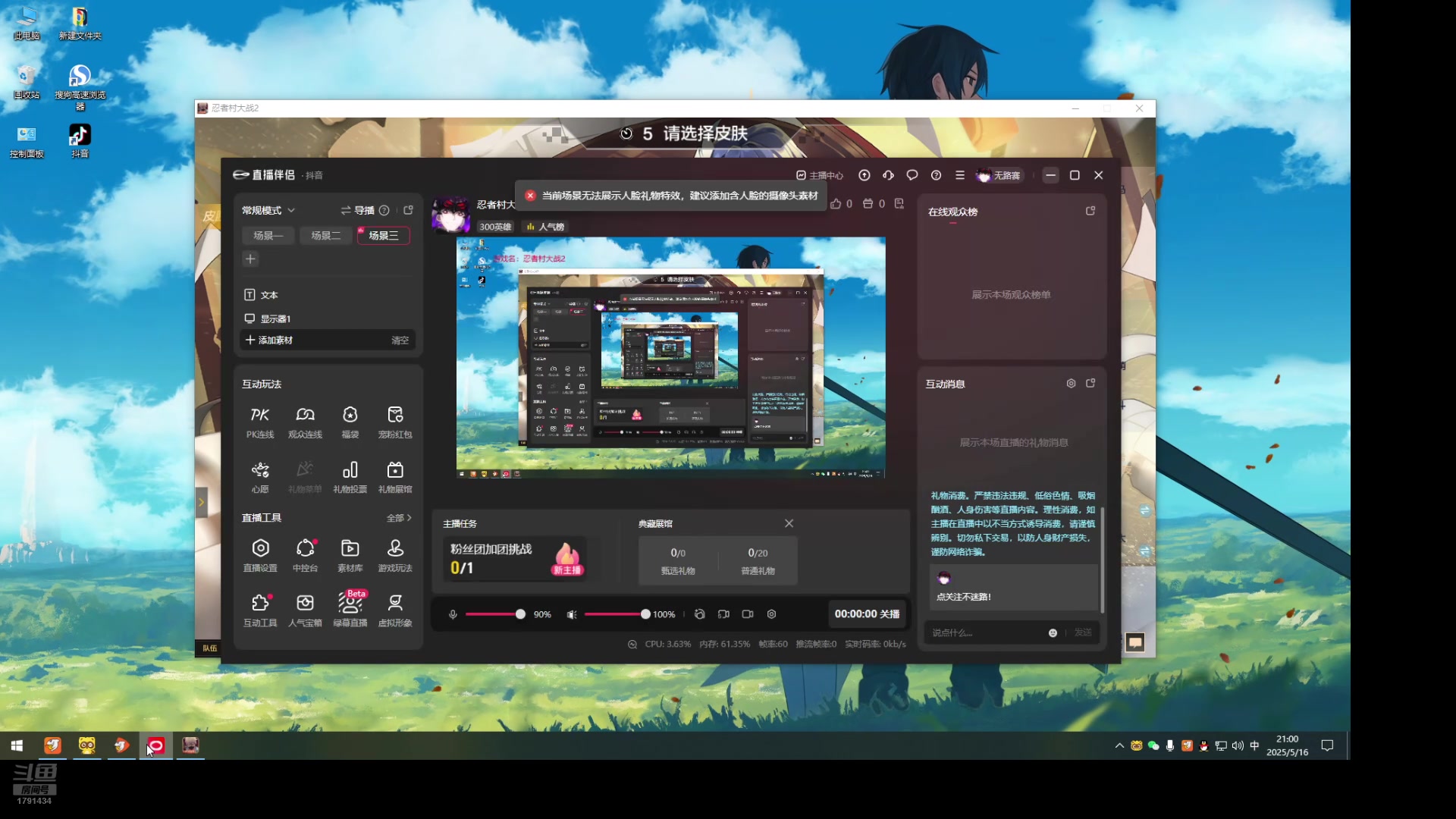1456x819 pixels.
Task: Select the 显示器1 source layer
Action: [328, 318]
